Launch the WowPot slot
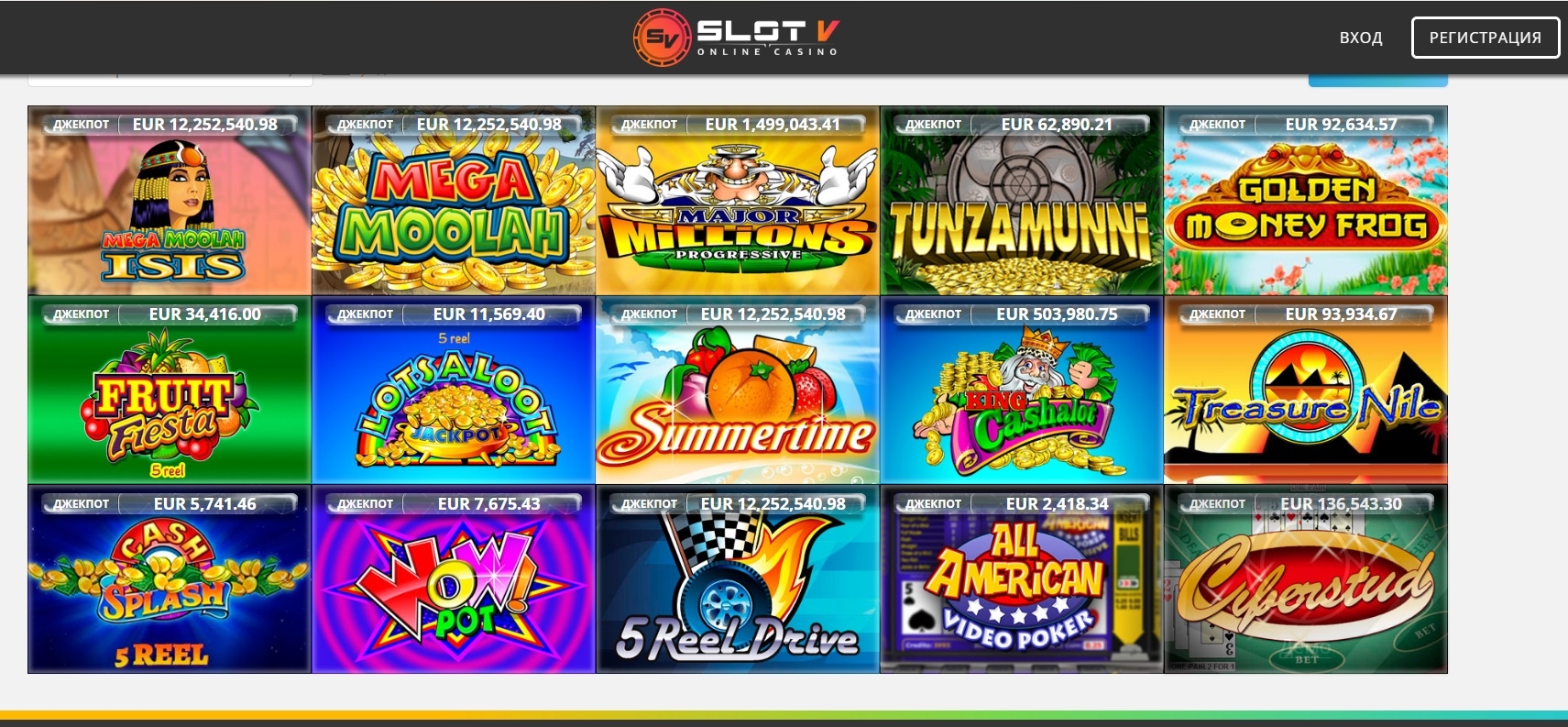This screenshot has width=1568, height=727. tap(454, 579)
